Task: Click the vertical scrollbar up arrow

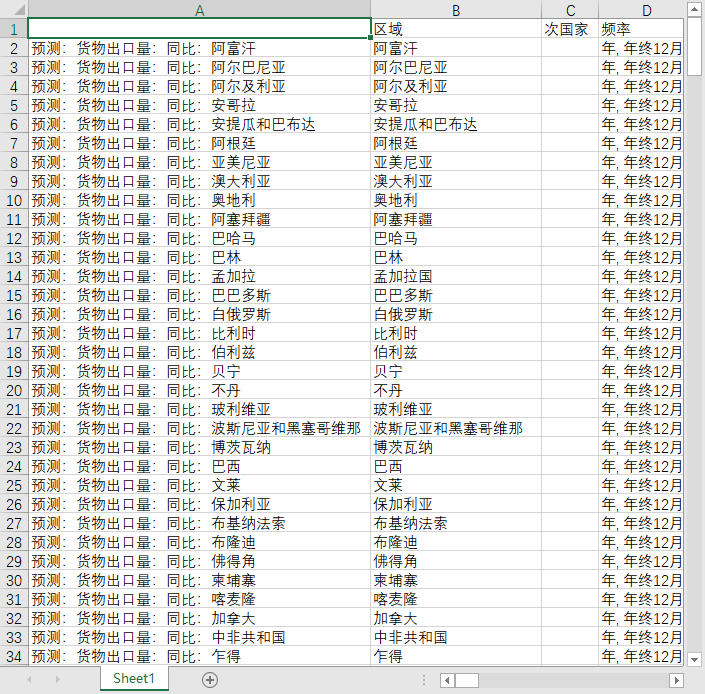Action: click(694, 9)
